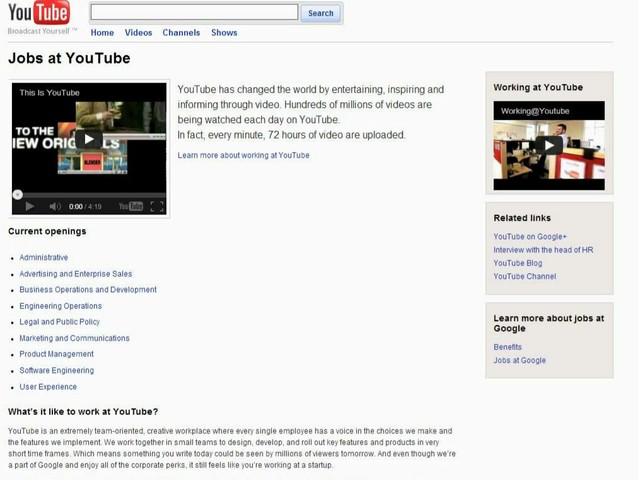638x480 pixels.
Task: Click the small play icon in video control bar
Action: pyautogui.click(x=30, y=207)
